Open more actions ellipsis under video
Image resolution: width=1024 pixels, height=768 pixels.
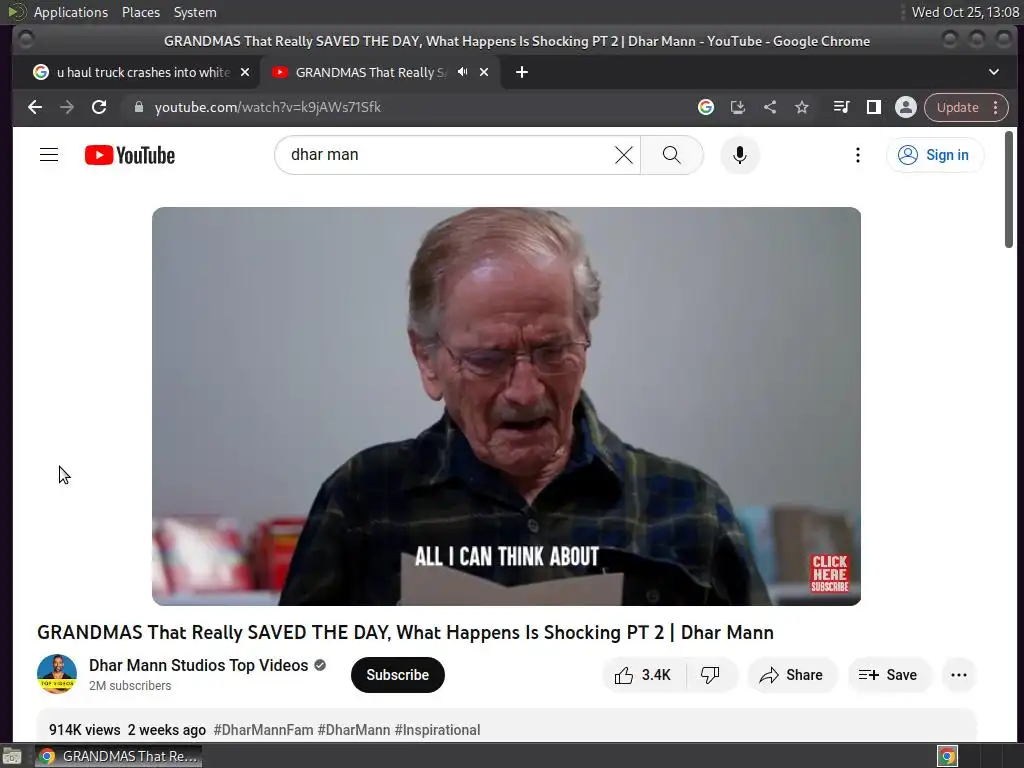click(959, 675)
